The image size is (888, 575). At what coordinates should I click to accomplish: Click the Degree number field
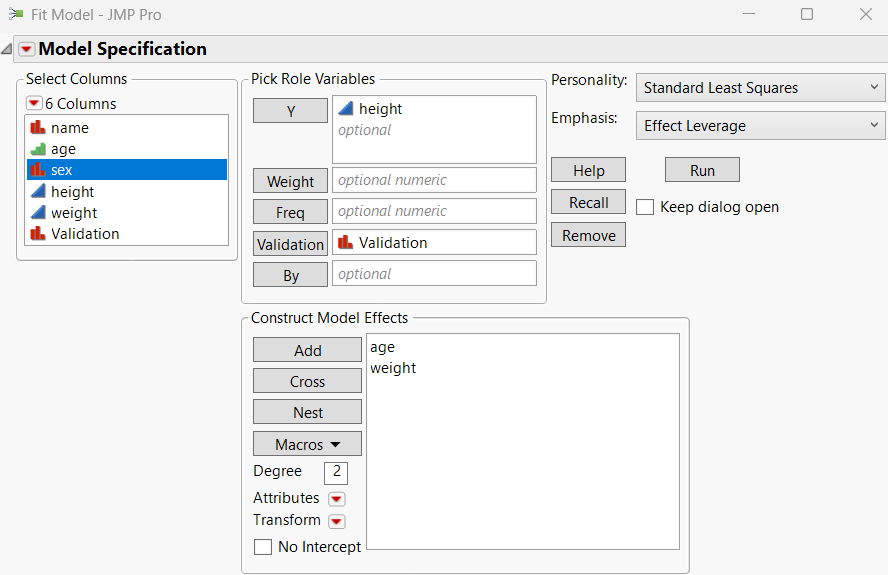(336, 472)
